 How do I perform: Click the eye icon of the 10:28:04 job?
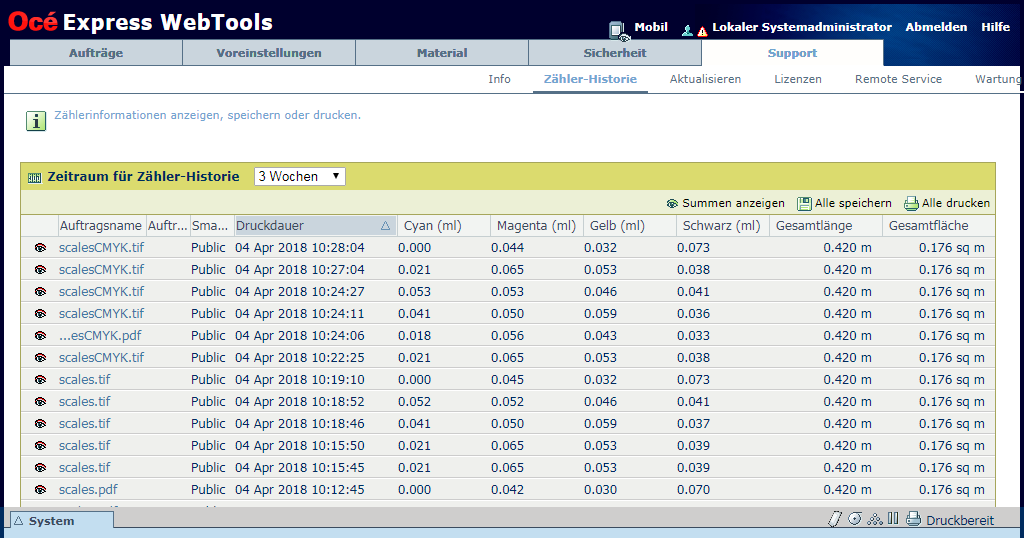point(40,248)
